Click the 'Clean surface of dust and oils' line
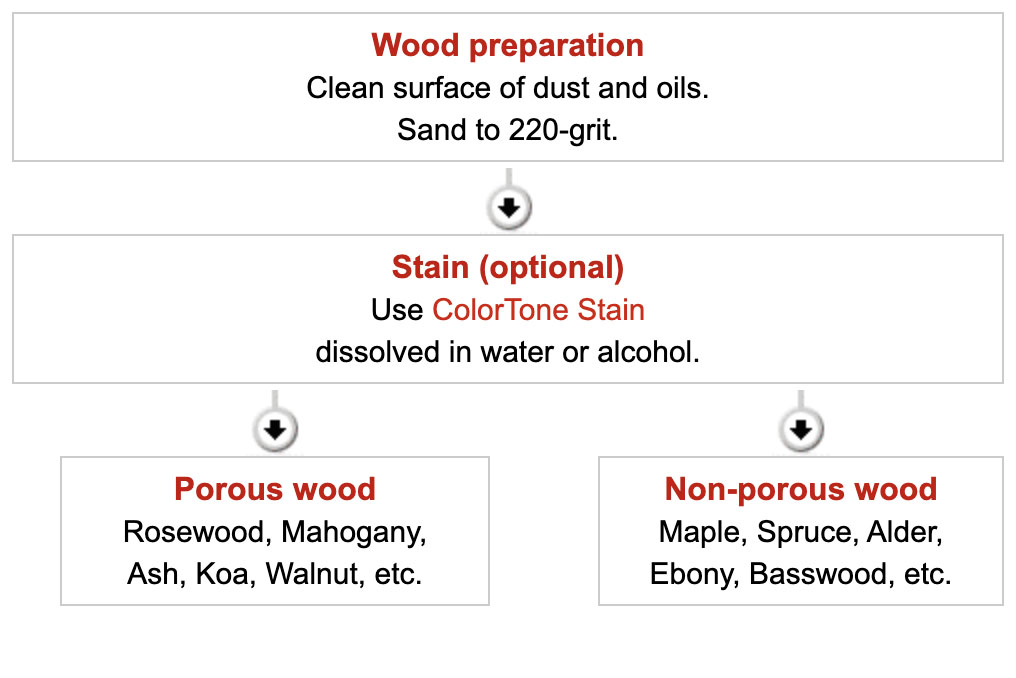The width and height of the screenshot is (1016, 678). (507, 88)
